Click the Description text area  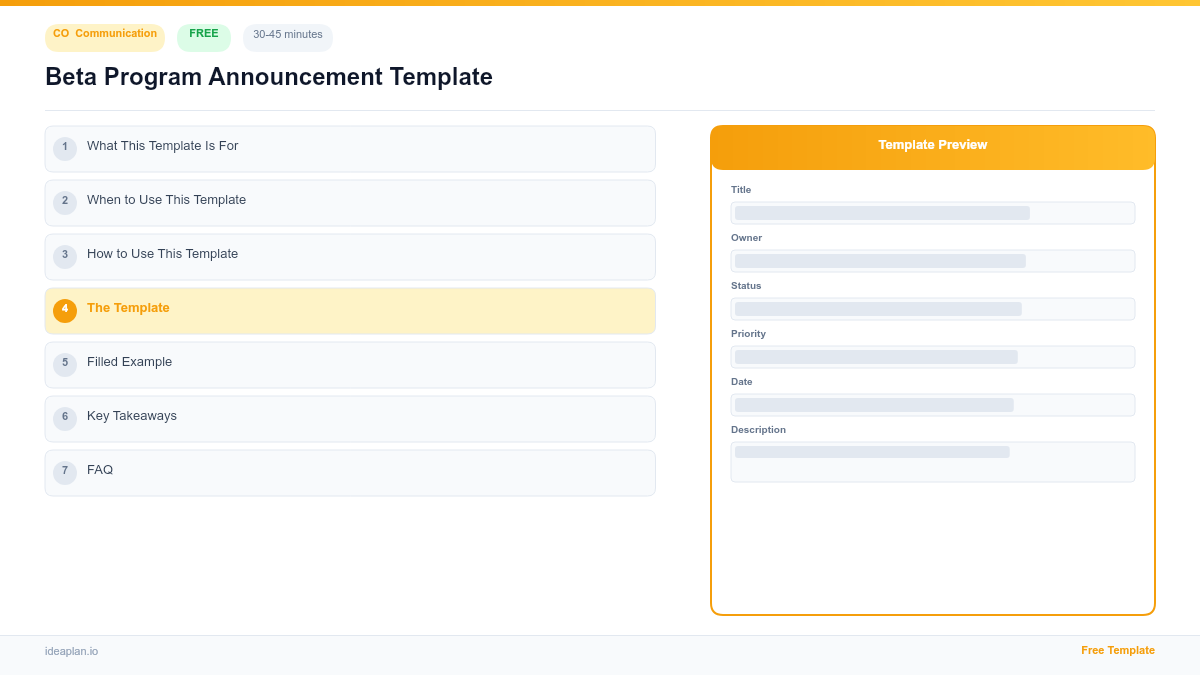click(x=933, y=462)
